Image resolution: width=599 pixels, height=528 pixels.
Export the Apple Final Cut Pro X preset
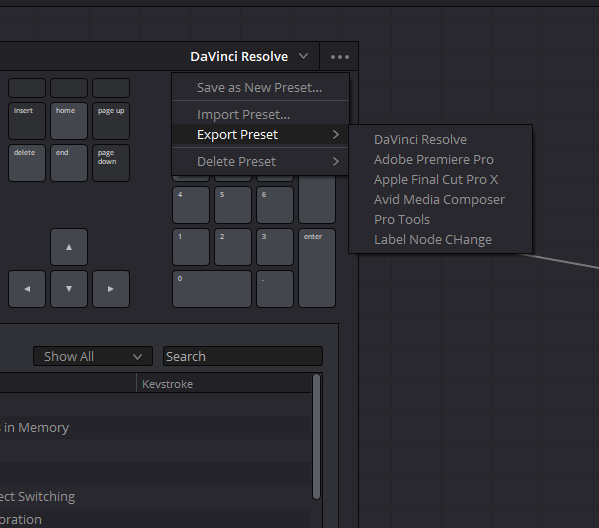point(440,180)
